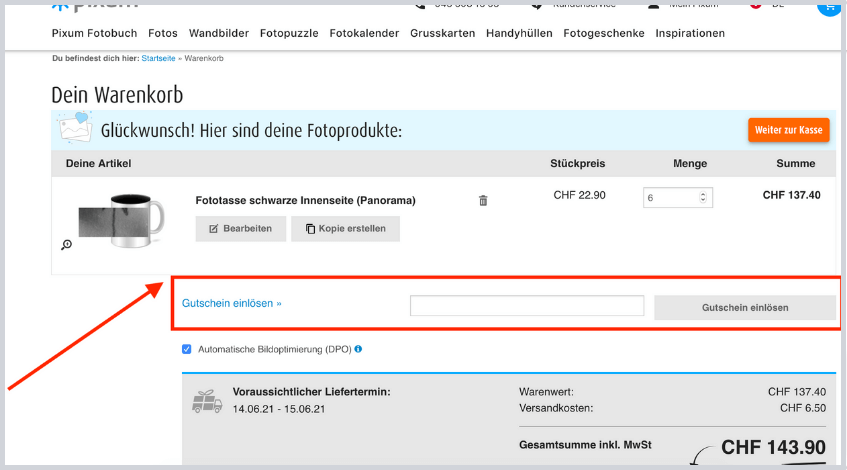Open the blue Gutschein einlösen » link
The width and height of the screenshot is (847, 470).
[x=231, y=303]
